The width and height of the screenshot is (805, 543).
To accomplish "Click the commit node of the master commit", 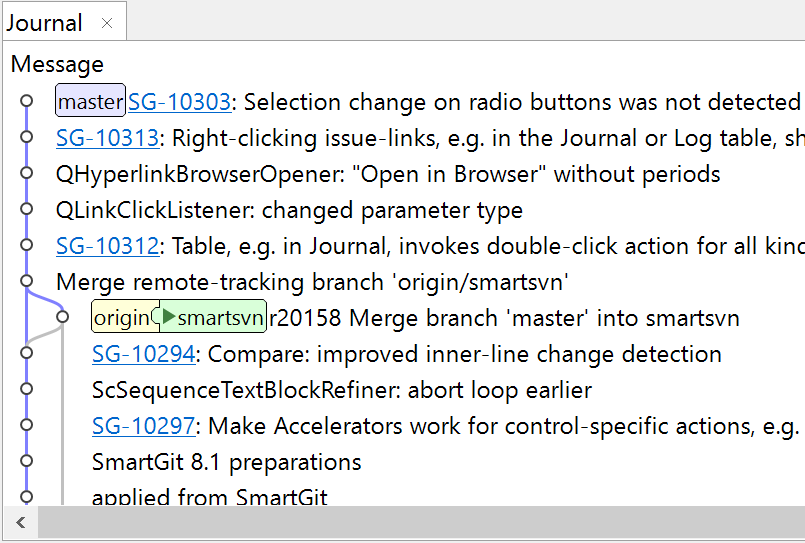I will click(x=27, y=101).
